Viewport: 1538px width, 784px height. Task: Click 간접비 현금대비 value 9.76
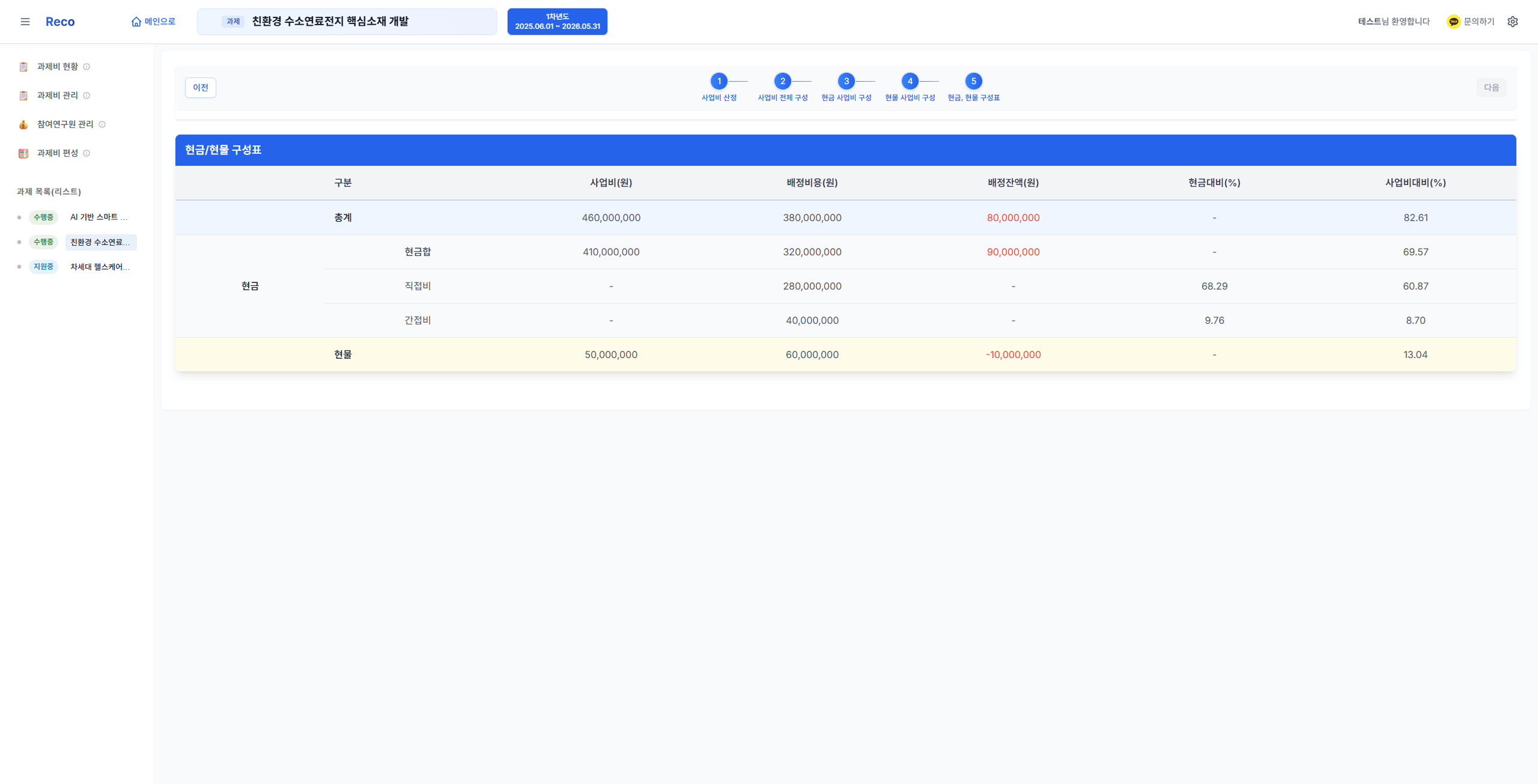point(1215,320)
